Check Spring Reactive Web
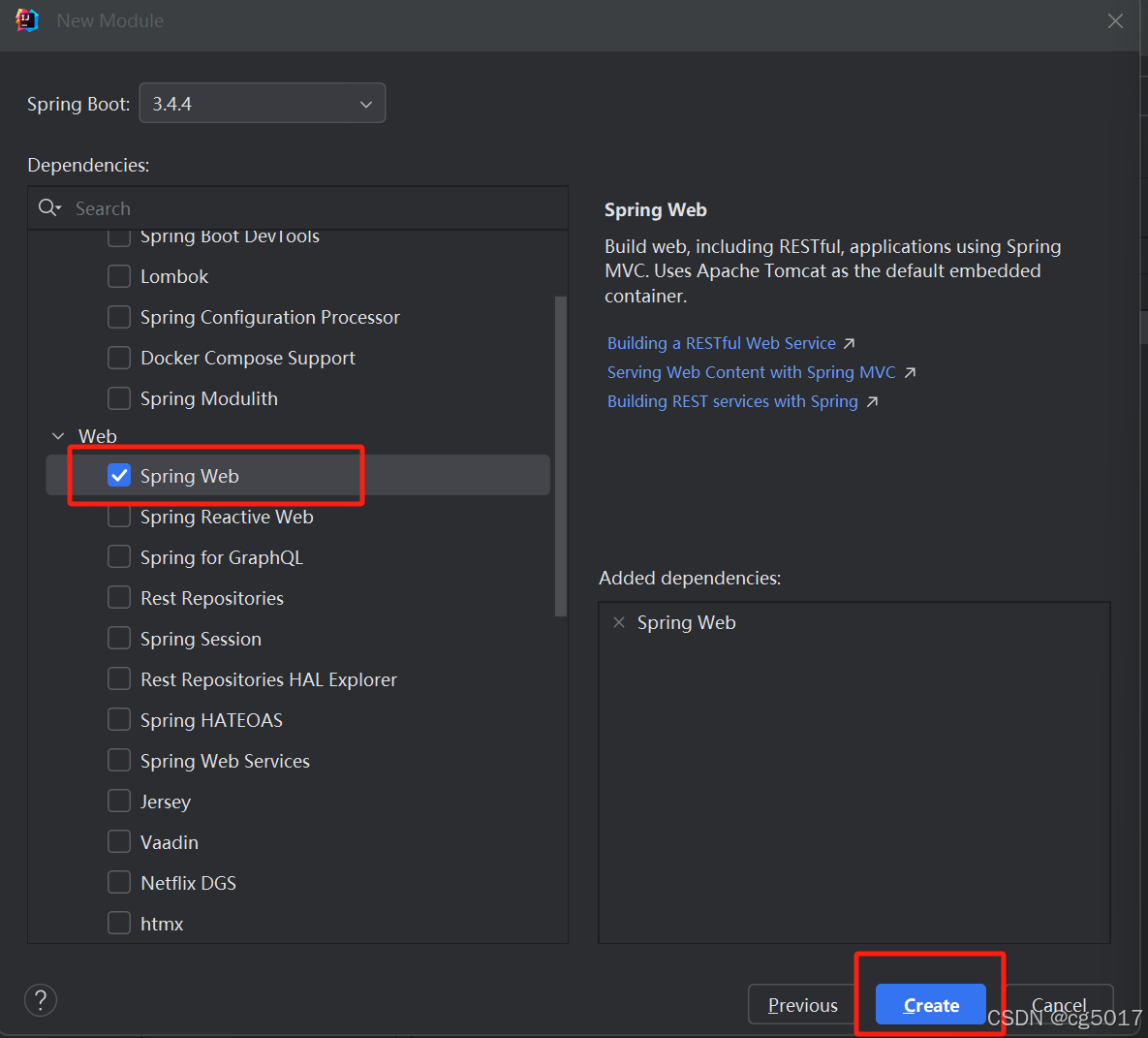This screenshot has width=1148, height=1038. pyautogui.click(x=118, y=517)
